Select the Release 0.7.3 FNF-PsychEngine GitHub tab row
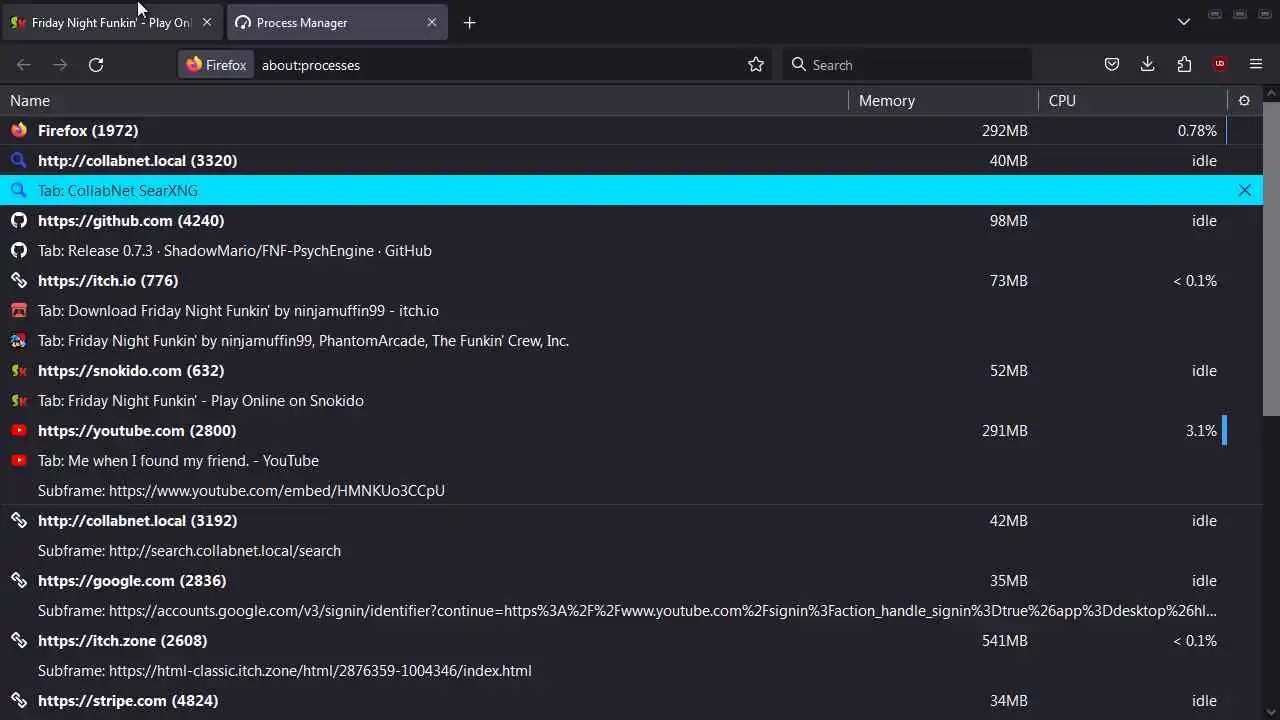The height and width of the screenshot is (720, 1280). click(631, 250)
